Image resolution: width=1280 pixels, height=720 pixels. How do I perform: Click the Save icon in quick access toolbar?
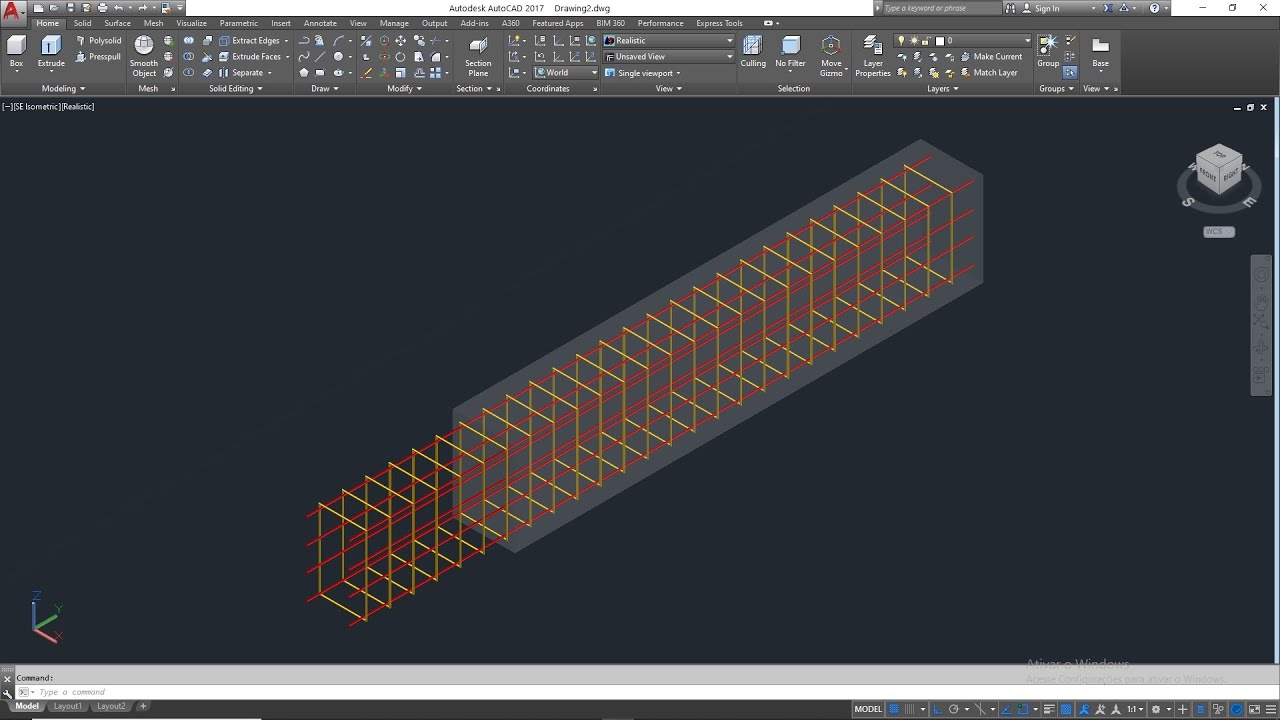[x=70, y=8]
